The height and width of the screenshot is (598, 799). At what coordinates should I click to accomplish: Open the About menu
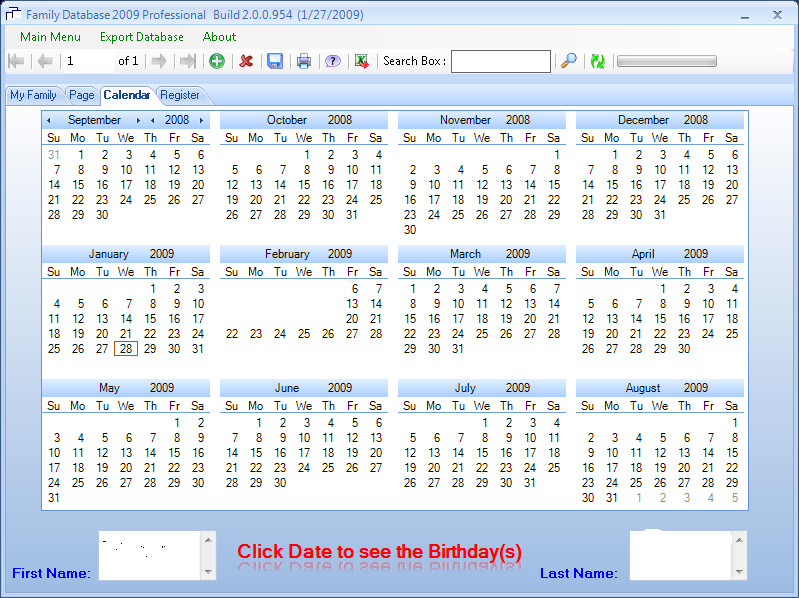pos(219,37)
